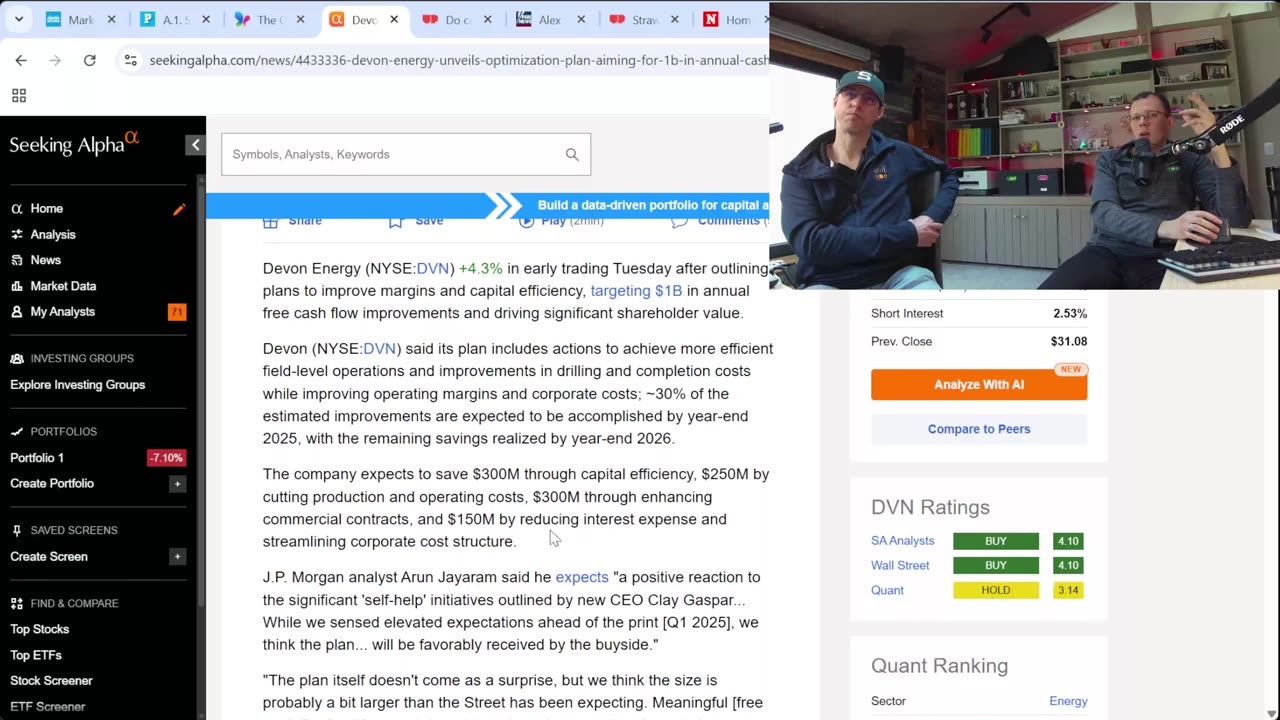Click the plus button next to Create Portfolio
Image resolution: width=1280 pixels, height=720 pixels.
click(177, 484)
